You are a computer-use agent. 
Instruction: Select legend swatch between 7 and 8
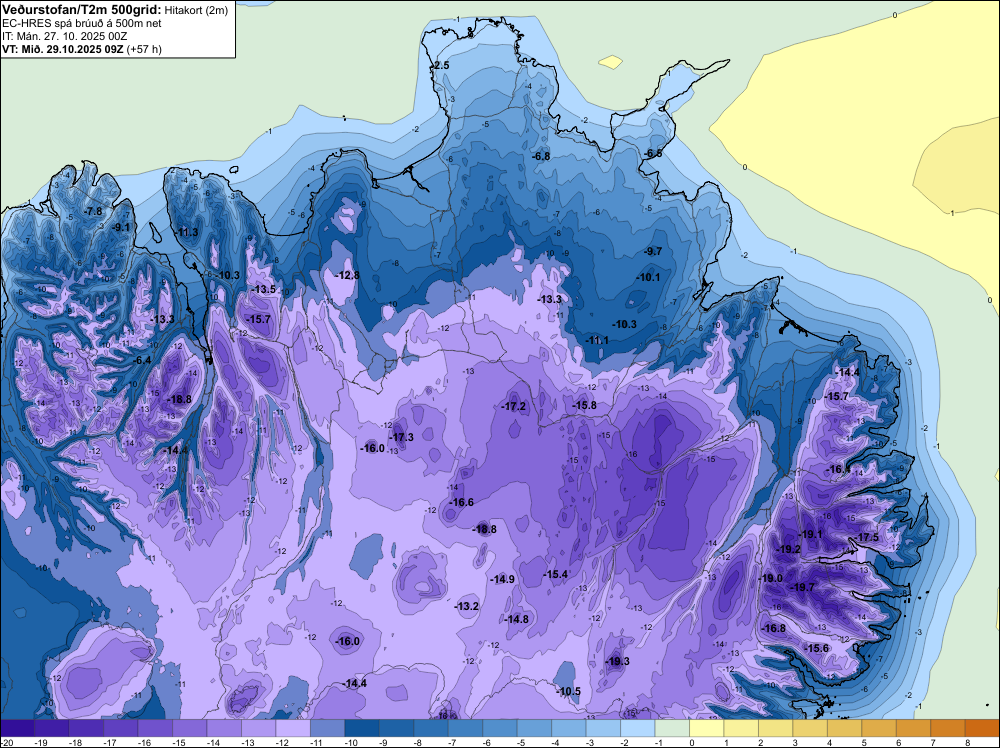click(x=948, y=728)
